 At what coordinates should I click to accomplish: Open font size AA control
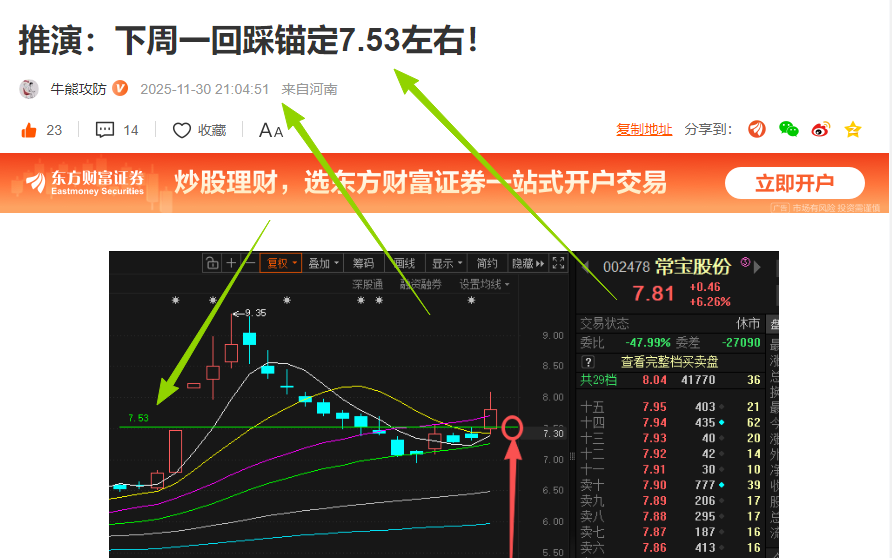(271, 130)
